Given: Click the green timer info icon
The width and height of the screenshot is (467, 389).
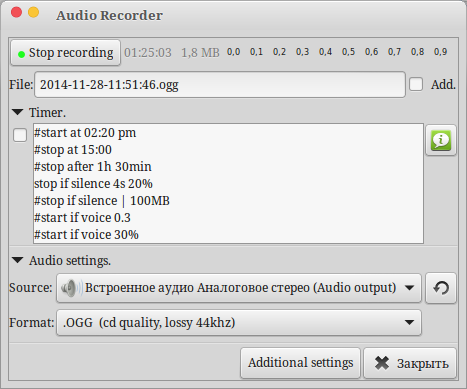Looking at the screenshot, I should point(441,140).
